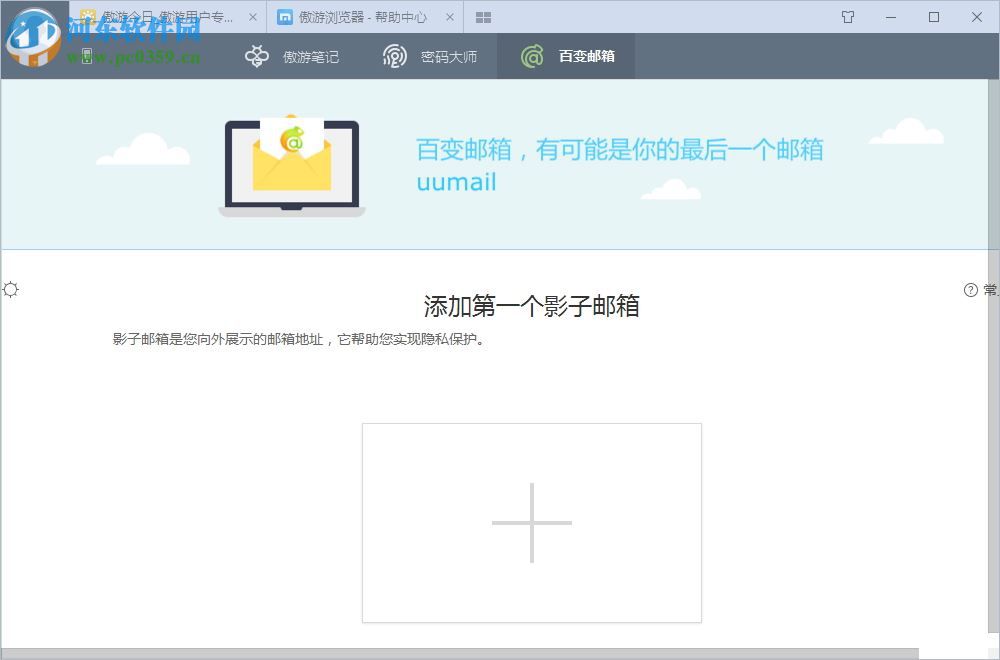The height and width of the screenshot is (660, 1000).
Task: Click the uumail text in the banner
Action: click(456, 182)
